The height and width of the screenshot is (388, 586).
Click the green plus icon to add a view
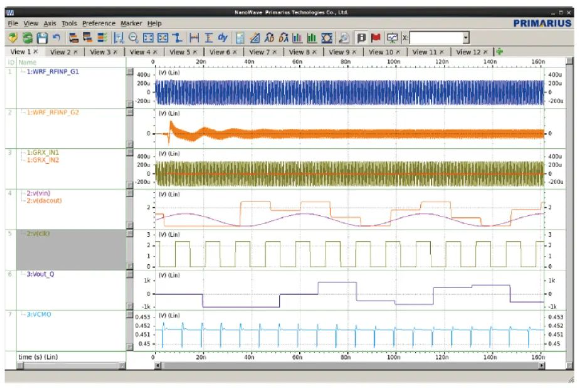499,52
